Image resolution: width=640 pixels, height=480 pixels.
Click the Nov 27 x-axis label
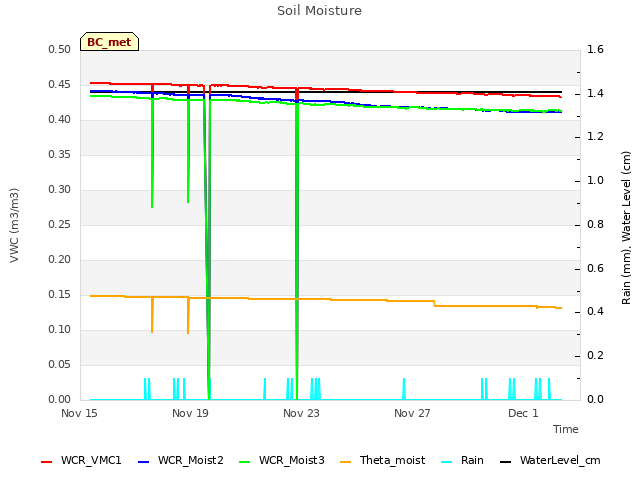[x=412, y=413]
